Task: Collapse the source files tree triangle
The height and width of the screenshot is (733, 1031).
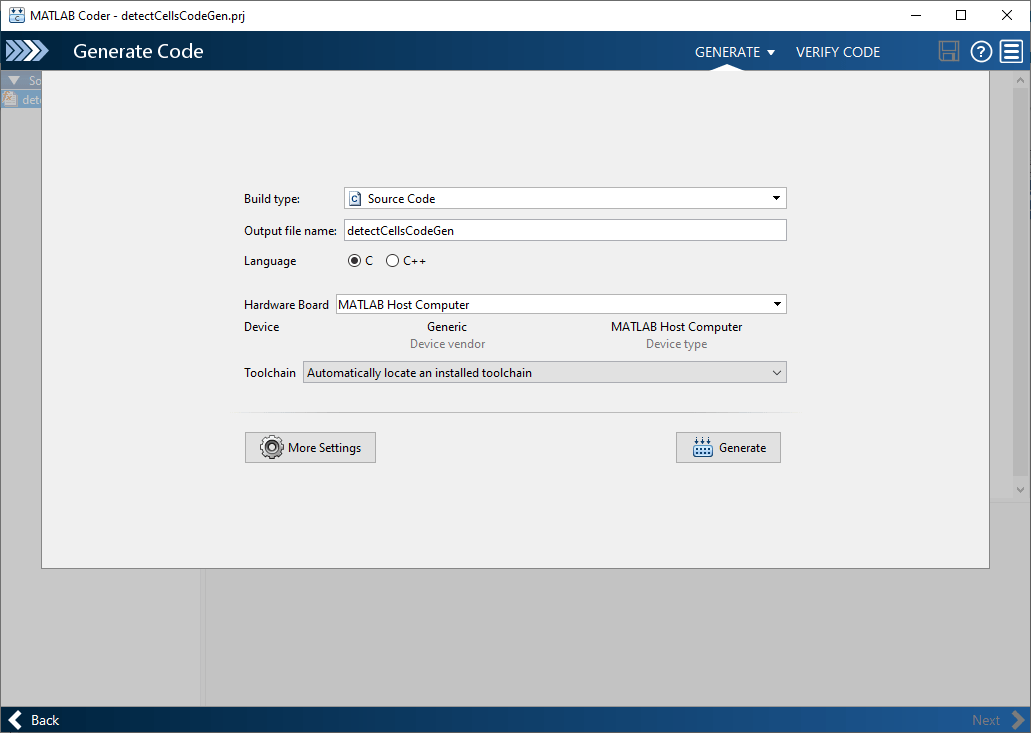Action: coord(14,80)
